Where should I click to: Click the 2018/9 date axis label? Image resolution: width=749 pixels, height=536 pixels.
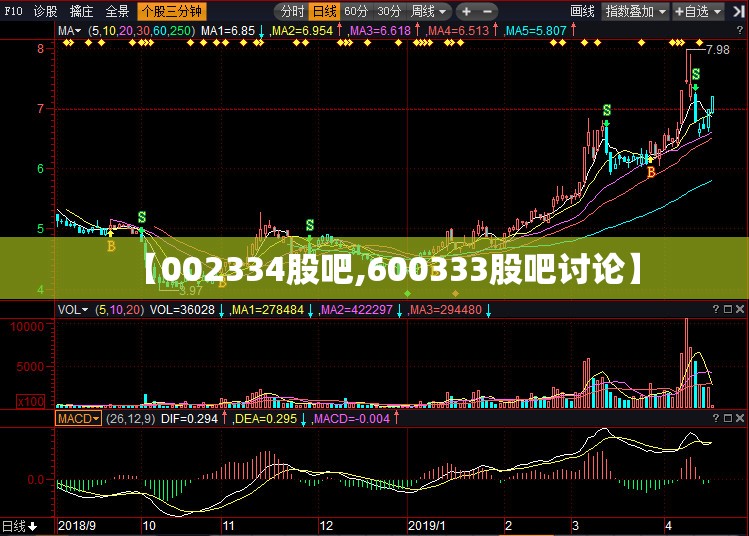pyautogui.click(x=76, y=526)
